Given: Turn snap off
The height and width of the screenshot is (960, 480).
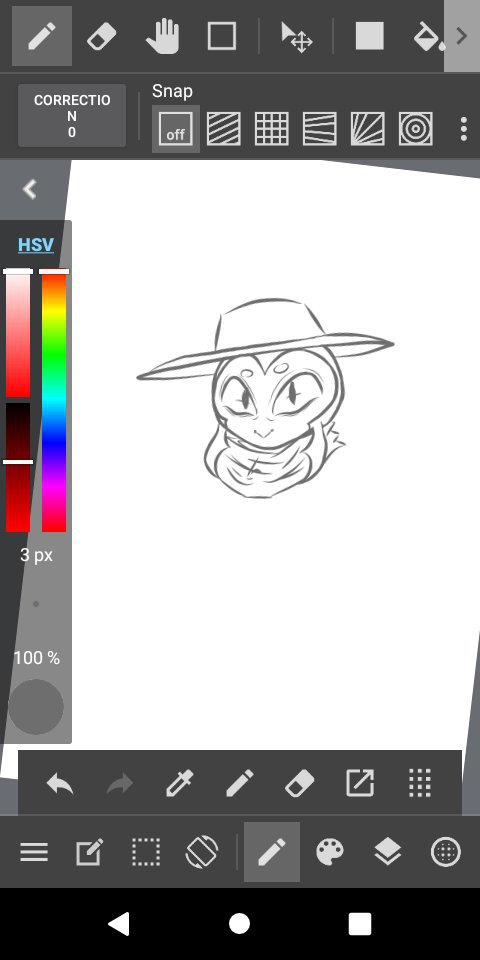Looking at the screenshot, I should (176, 129).
